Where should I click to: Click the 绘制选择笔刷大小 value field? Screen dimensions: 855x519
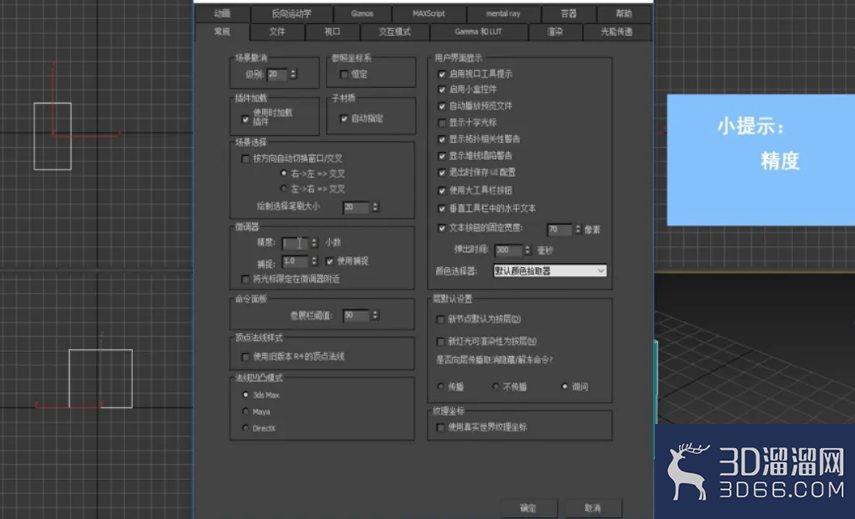click(356, 207)
